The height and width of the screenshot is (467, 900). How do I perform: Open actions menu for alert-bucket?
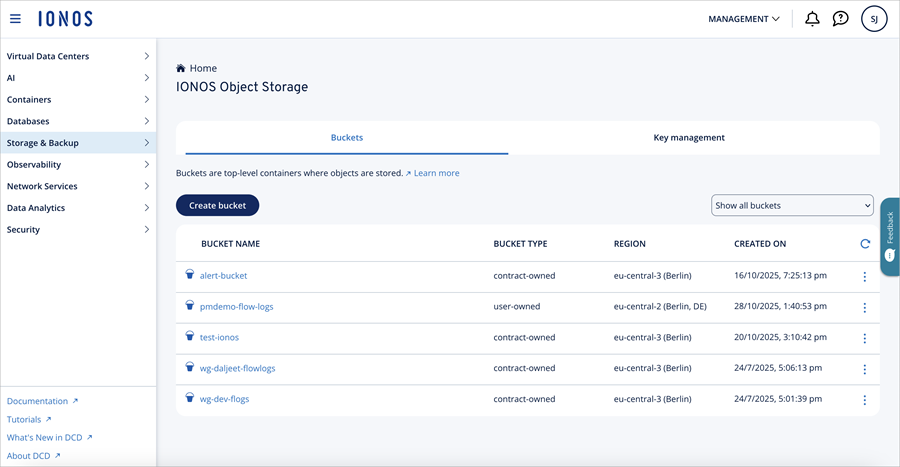[x=864, y=277]
